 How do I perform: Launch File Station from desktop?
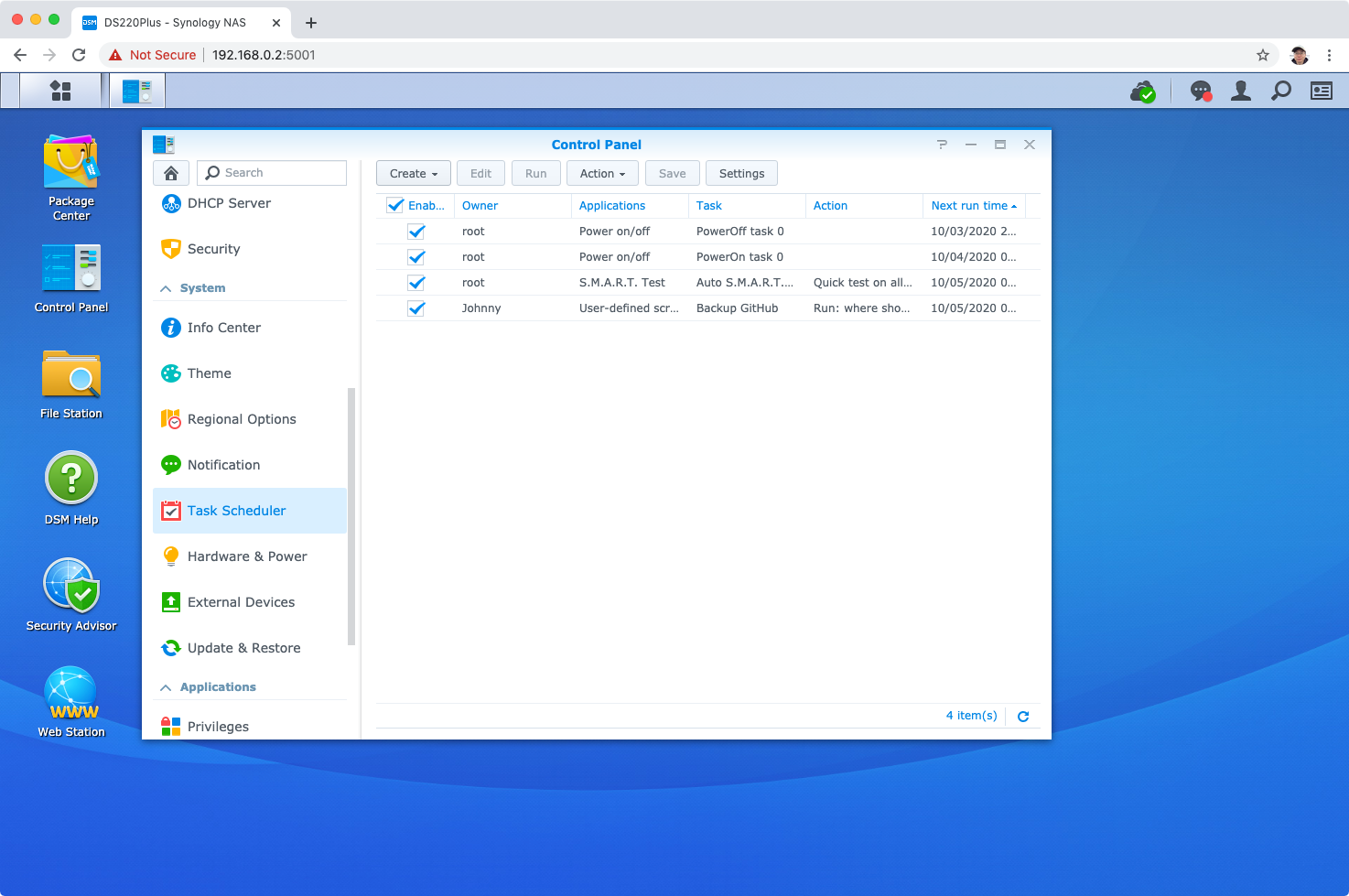71,384
